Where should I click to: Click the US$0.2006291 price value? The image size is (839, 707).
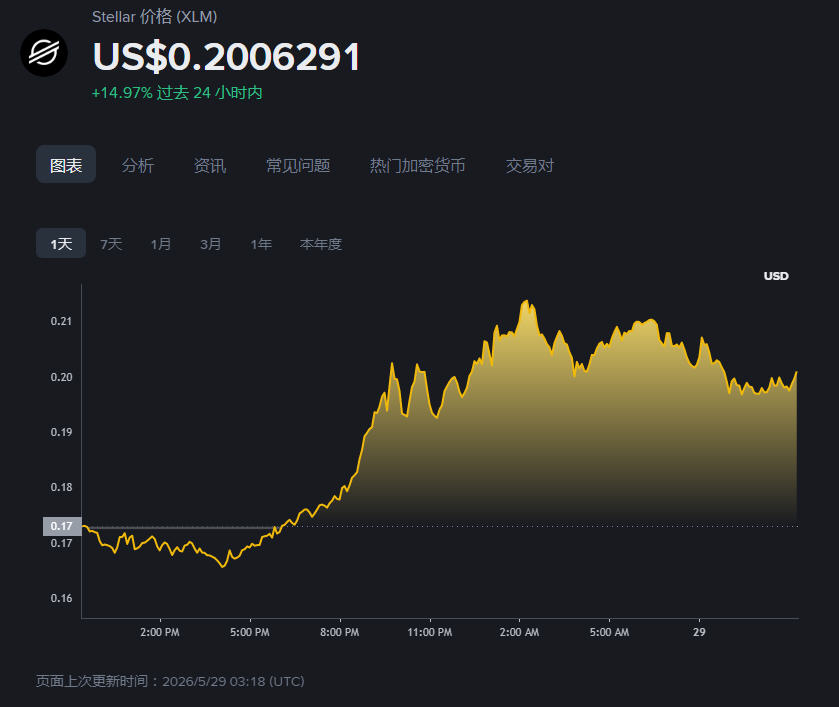(x=227, y=57)
